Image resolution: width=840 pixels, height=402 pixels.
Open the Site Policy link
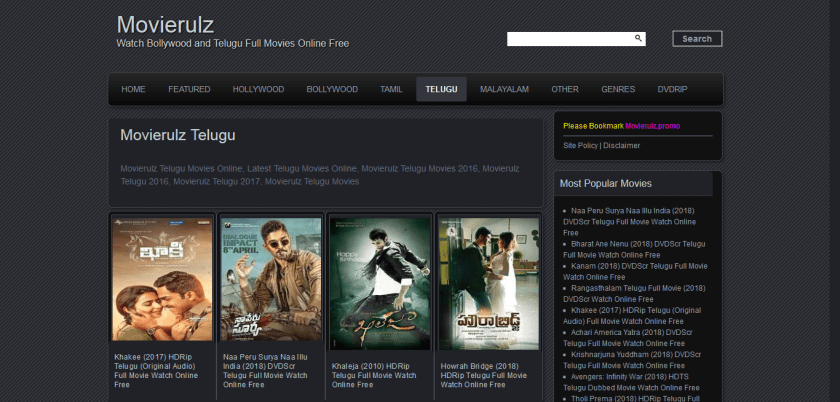pyautogui.click(x=580, y=146)
